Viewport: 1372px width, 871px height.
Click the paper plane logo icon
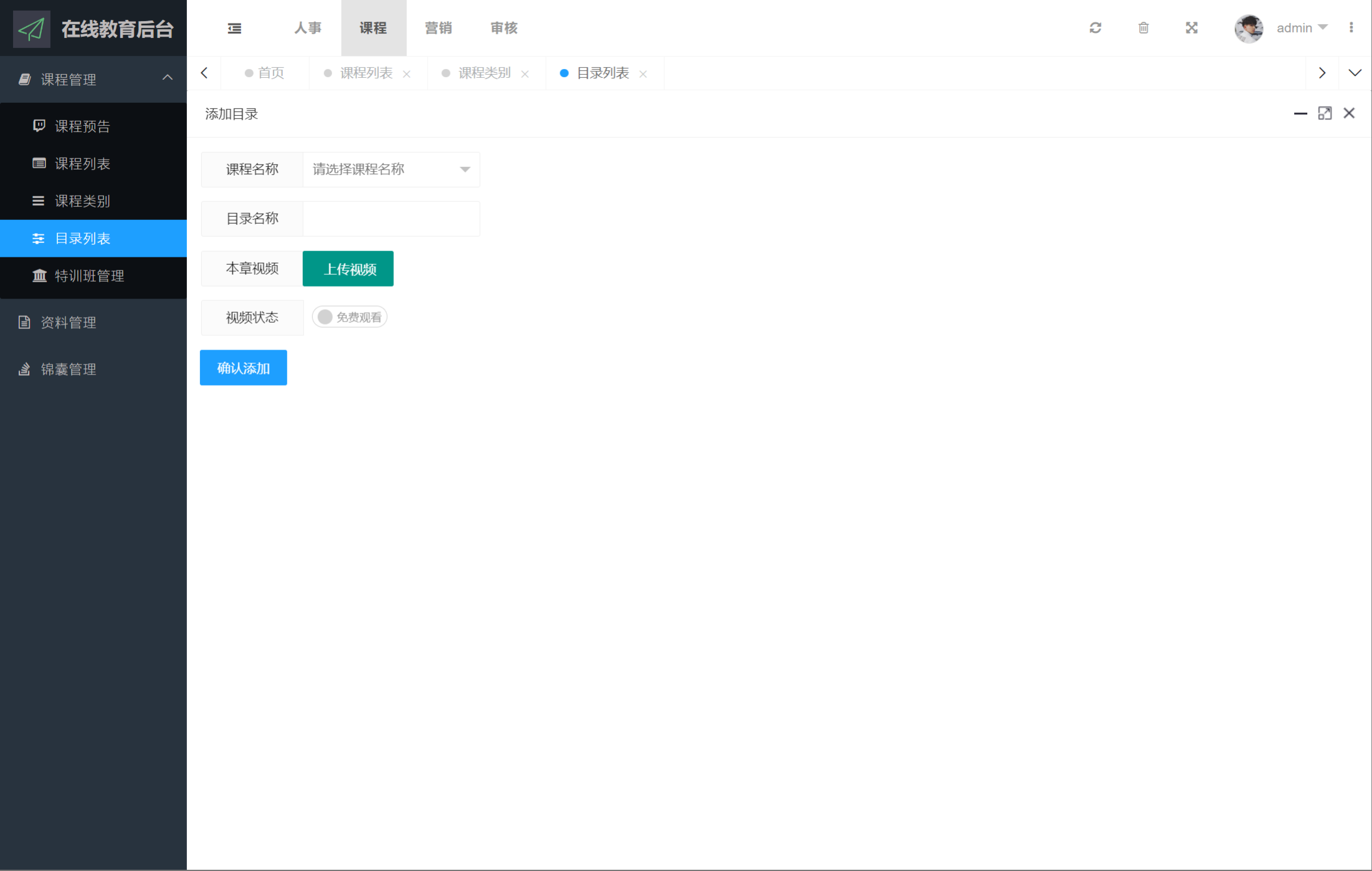[x=31, y=29]
